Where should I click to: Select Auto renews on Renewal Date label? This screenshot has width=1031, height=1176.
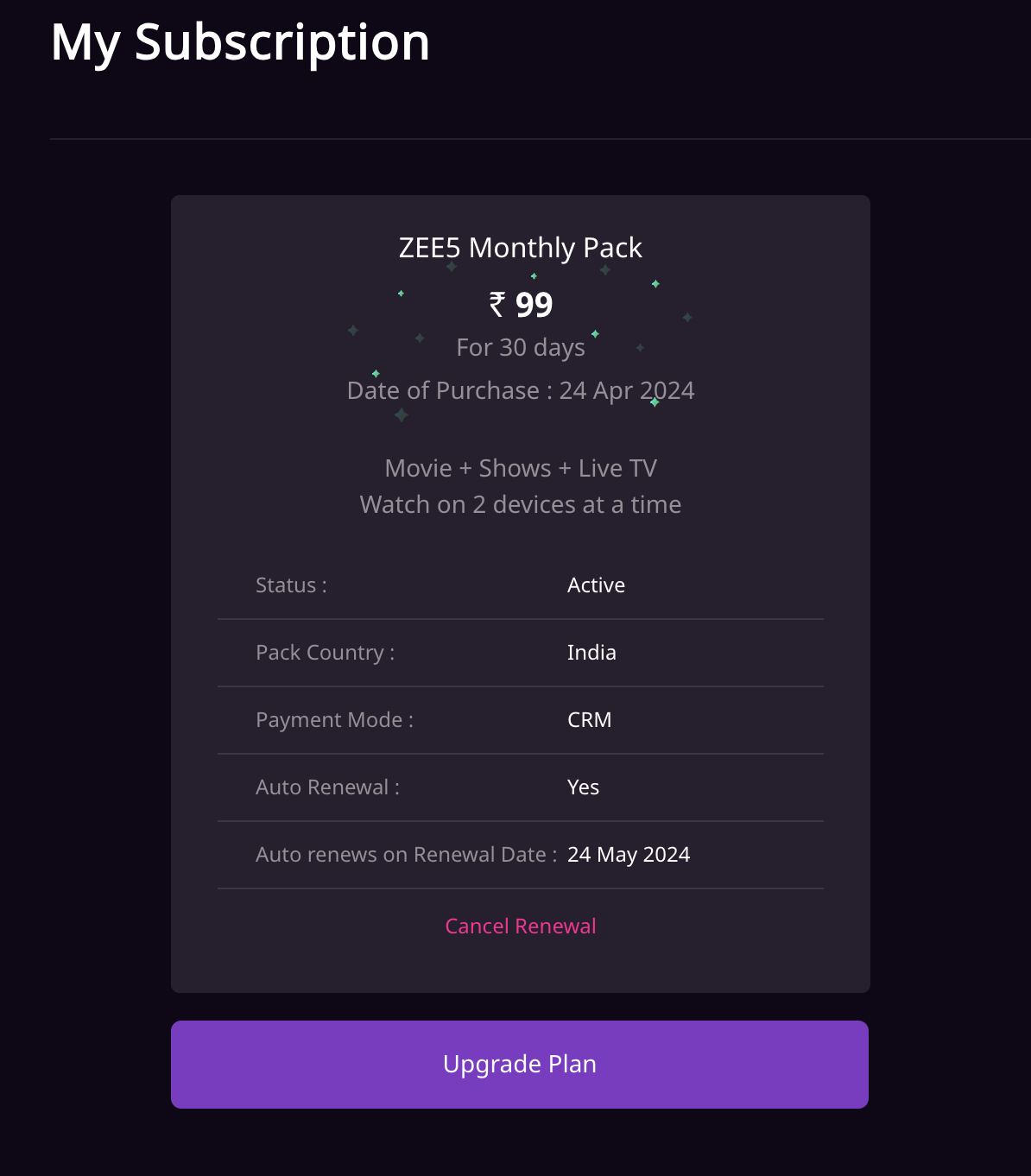click(406, 855)
